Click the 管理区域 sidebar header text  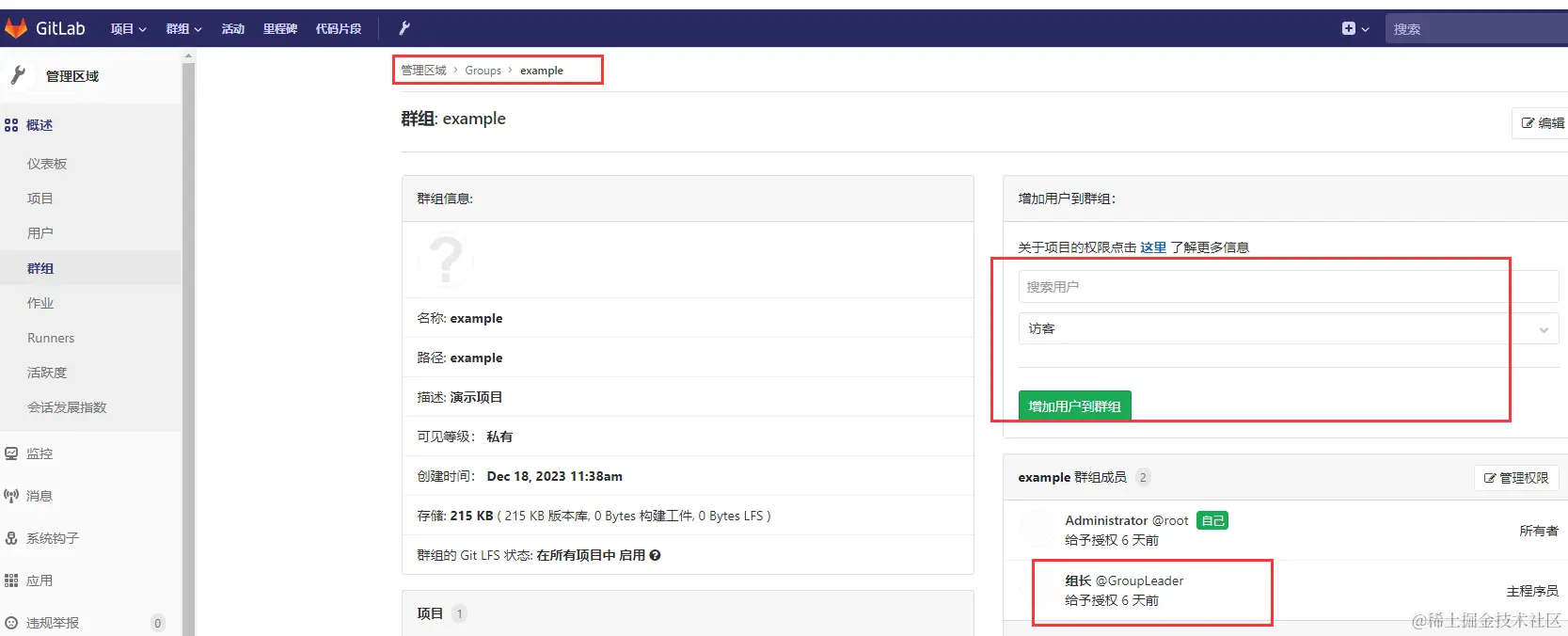click(x=72, y=76)
